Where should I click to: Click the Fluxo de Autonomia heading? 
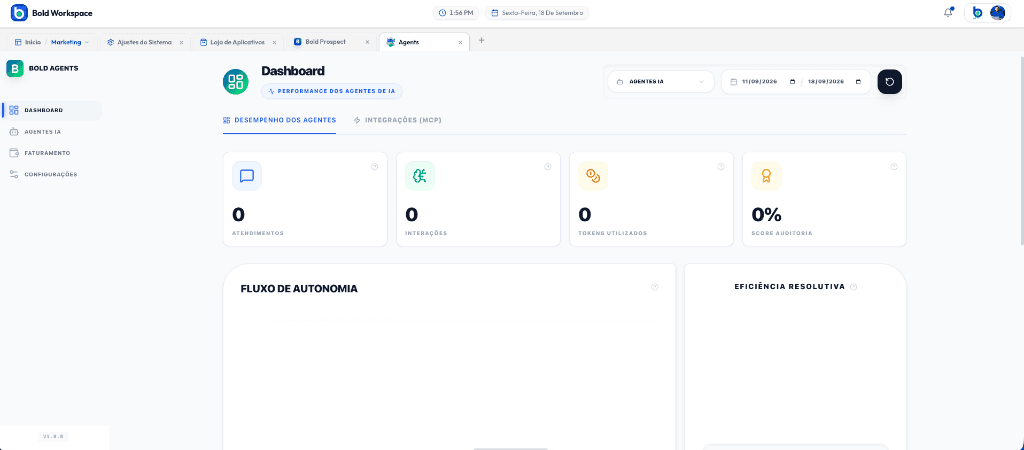[299, 289]
